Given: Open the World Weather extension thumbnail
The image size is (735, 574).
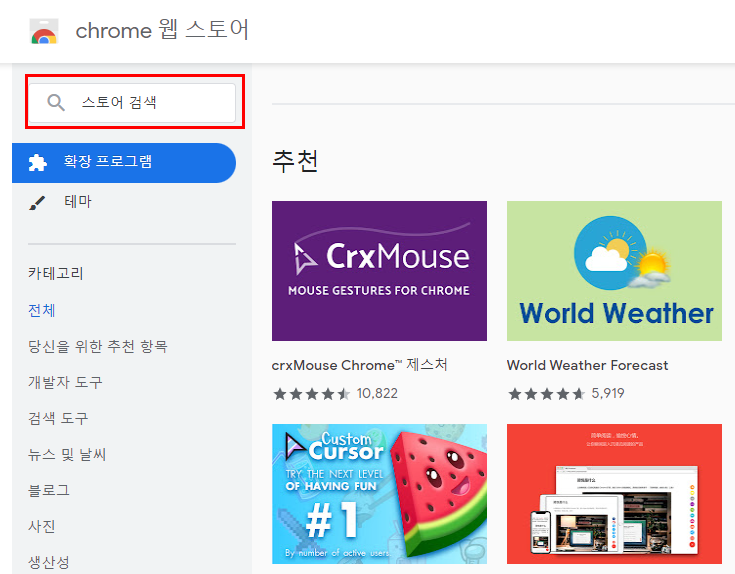Looking at the screenshot, I should [614, 271].
